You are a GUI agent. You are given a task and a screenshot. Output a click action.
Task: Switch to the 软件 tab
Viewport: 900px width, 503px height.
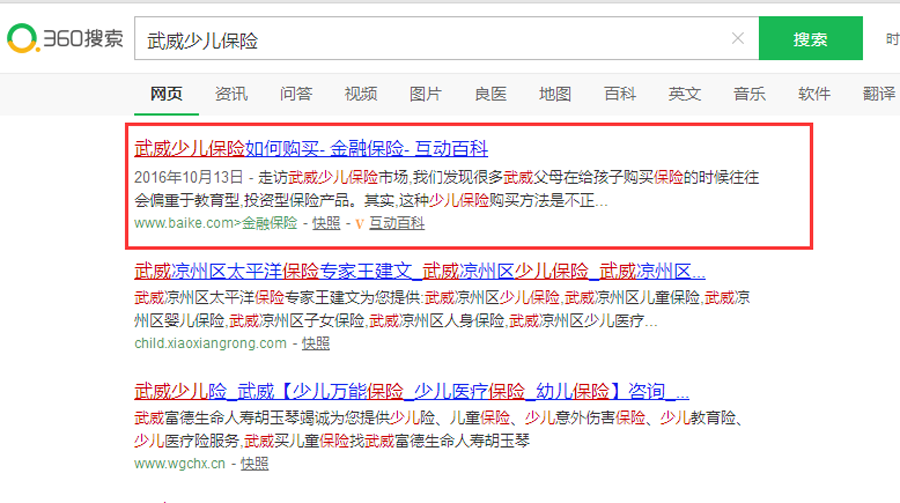[x=814, y=94]
